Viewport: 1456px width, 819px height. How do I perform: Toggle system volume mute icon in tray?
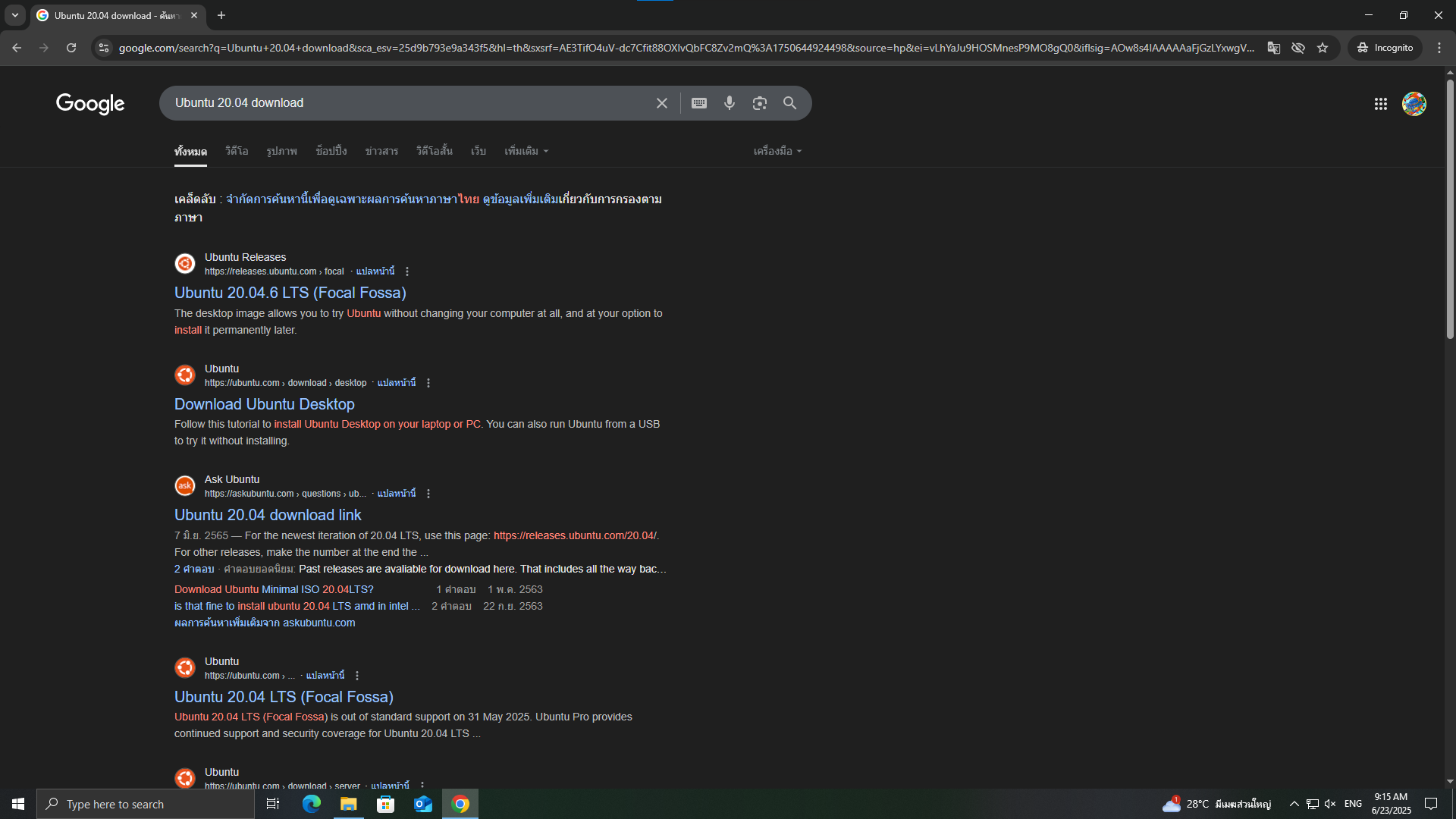point(1330,804)
